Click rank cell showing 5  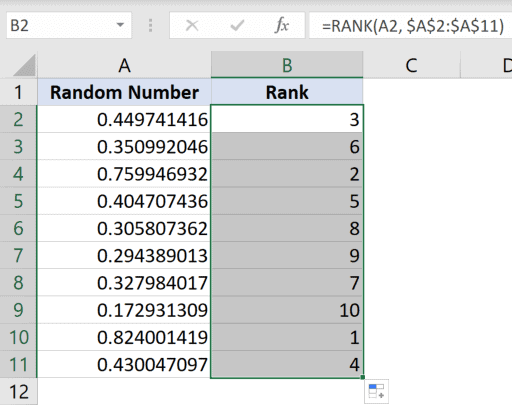[x=287, y=201]
